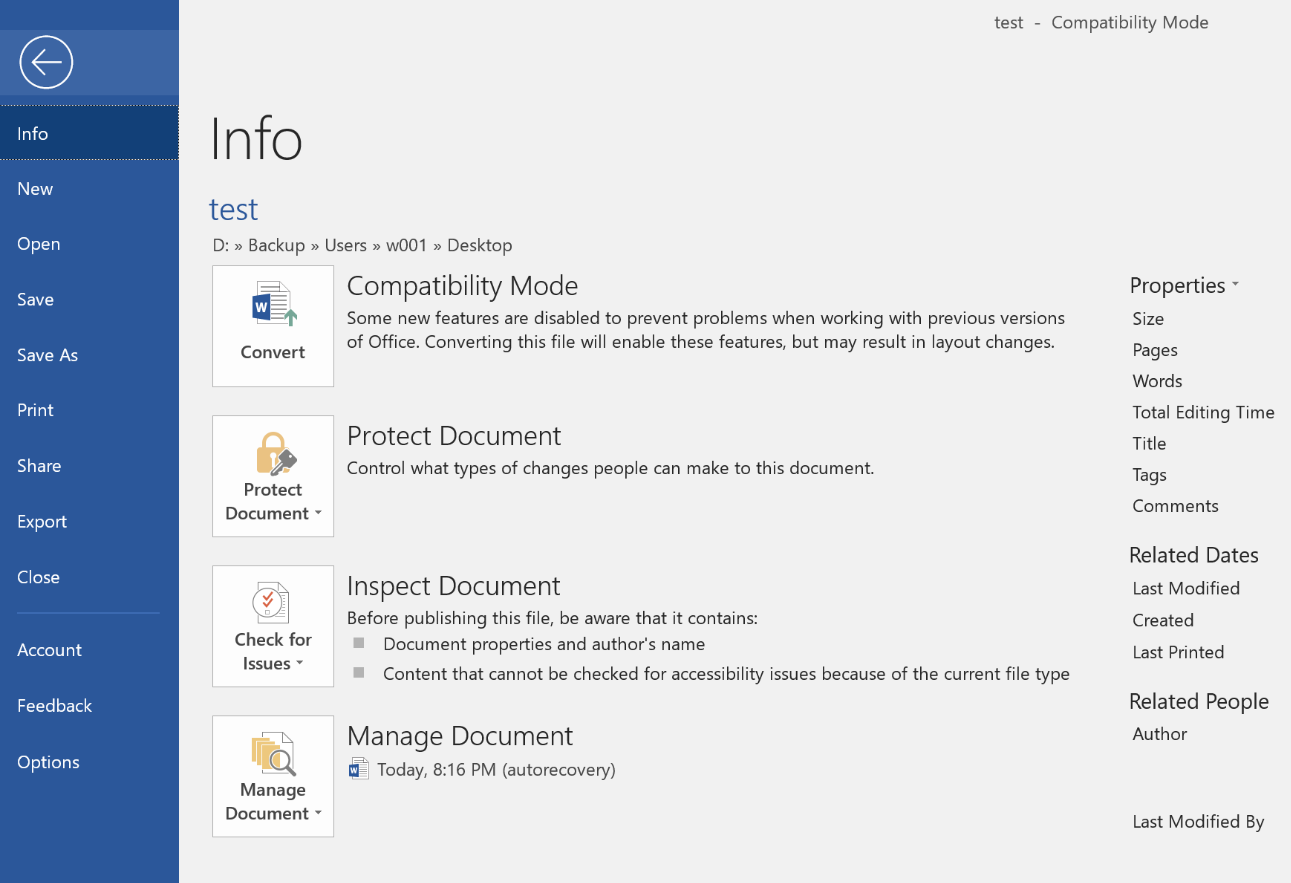Expand the Manage Document dropdown label

(x=273, y=802)
